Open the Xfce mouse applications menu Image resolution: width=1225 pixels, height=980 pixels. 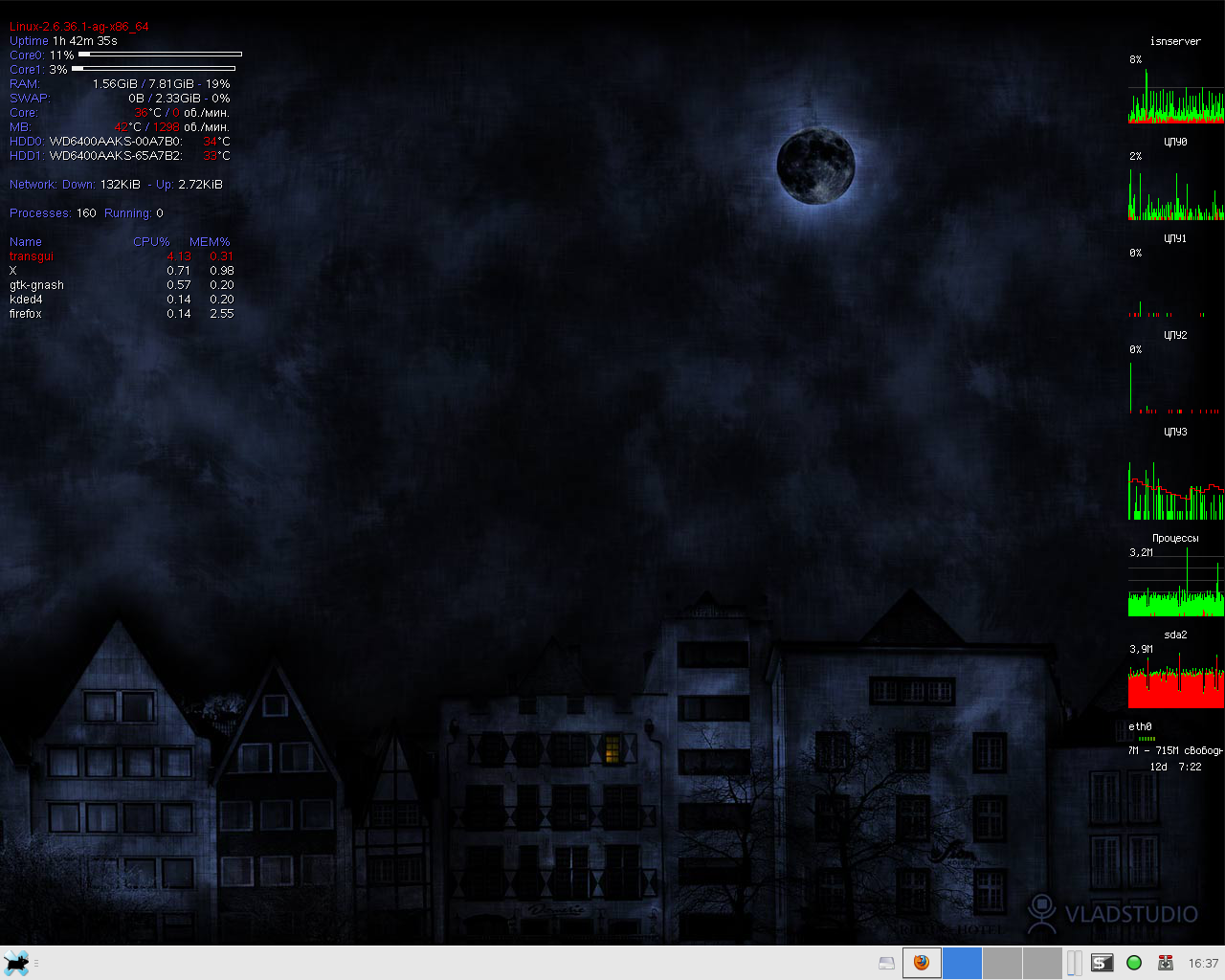16,963
